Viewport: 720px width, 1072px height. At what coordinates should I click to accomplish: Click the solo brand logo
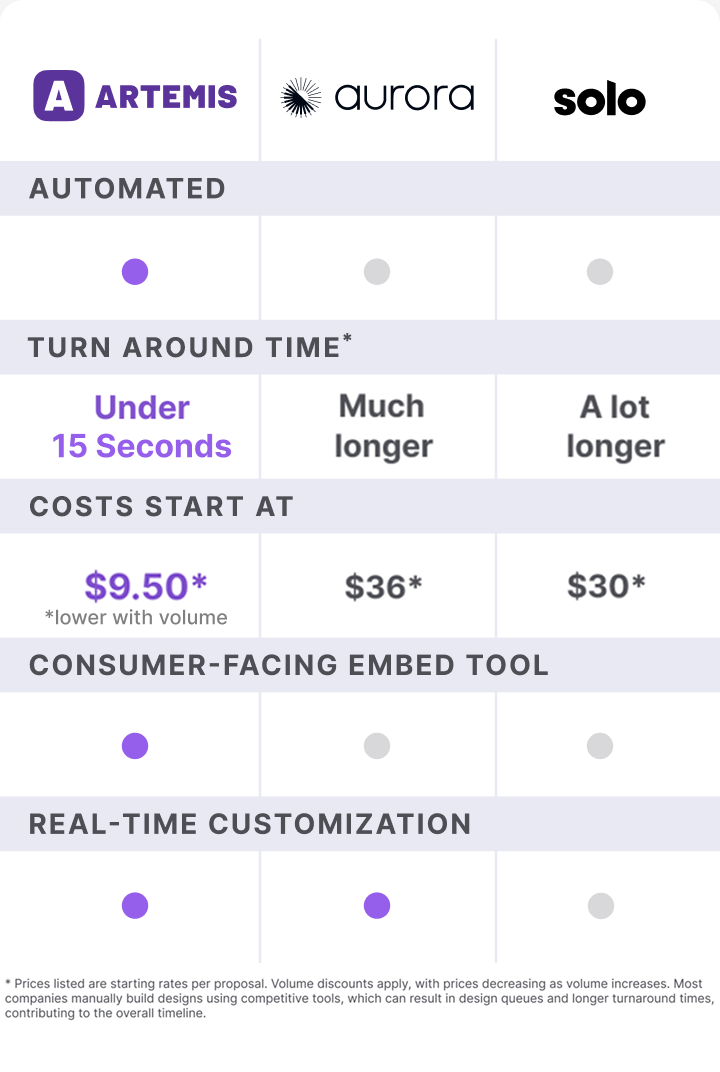coord(600,100)
